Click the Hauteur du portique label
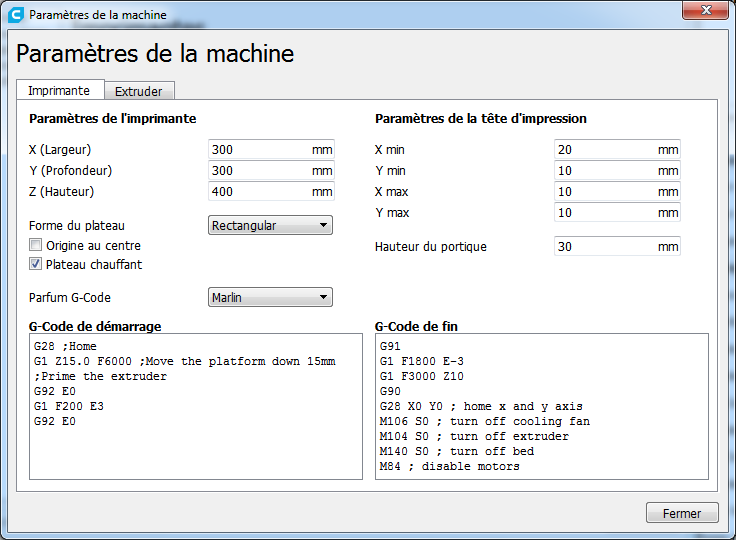This screenshot has height=540, width=736. tap(431, 247)
